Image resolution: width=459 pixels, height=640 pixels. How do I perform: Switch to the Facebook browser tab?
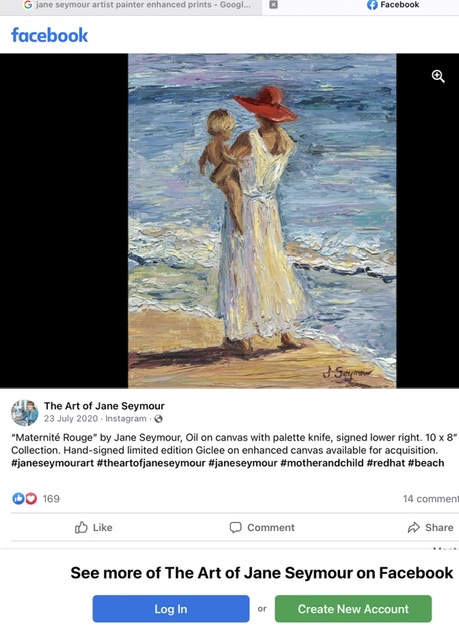click(x=393, y=5)
